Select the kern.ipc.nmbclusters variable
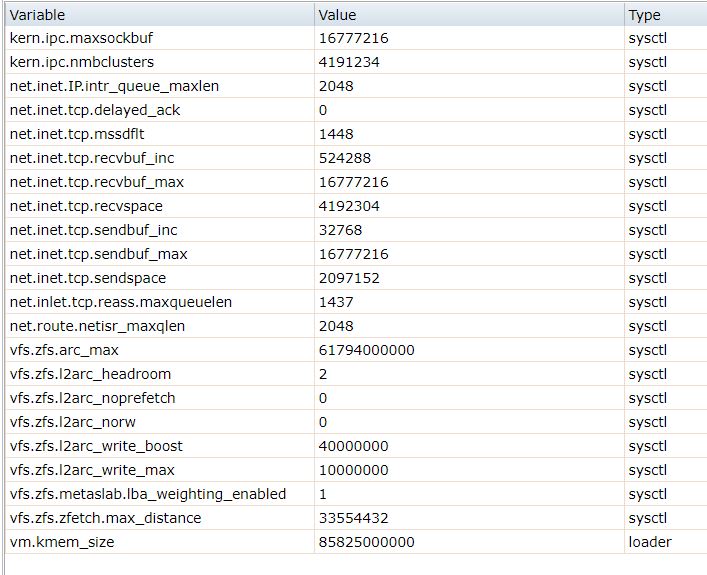This screenshot has height=575, width=707. point(82,62)
